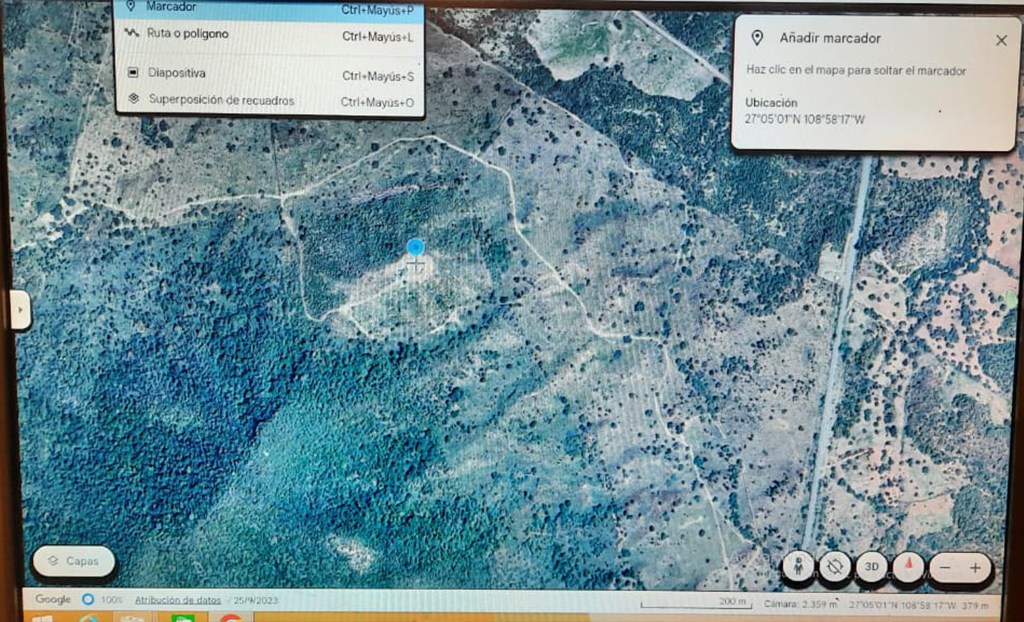1024x622 pixels.
Task: Click the blue marker pin on map
Action: tap(415, 248)
